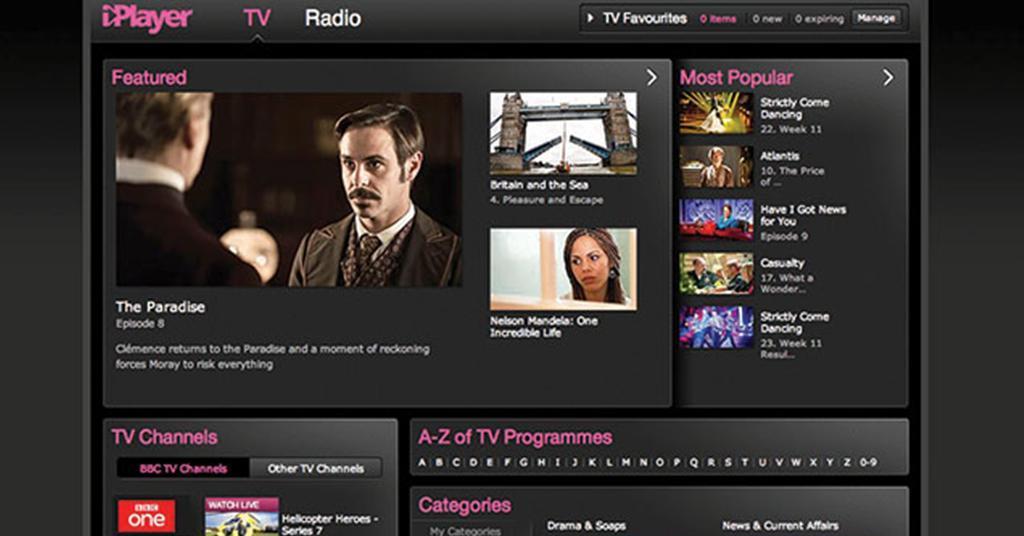
Task: Select letter E in A-Z list
Action: pyautogui.click(x=490, y=462)
